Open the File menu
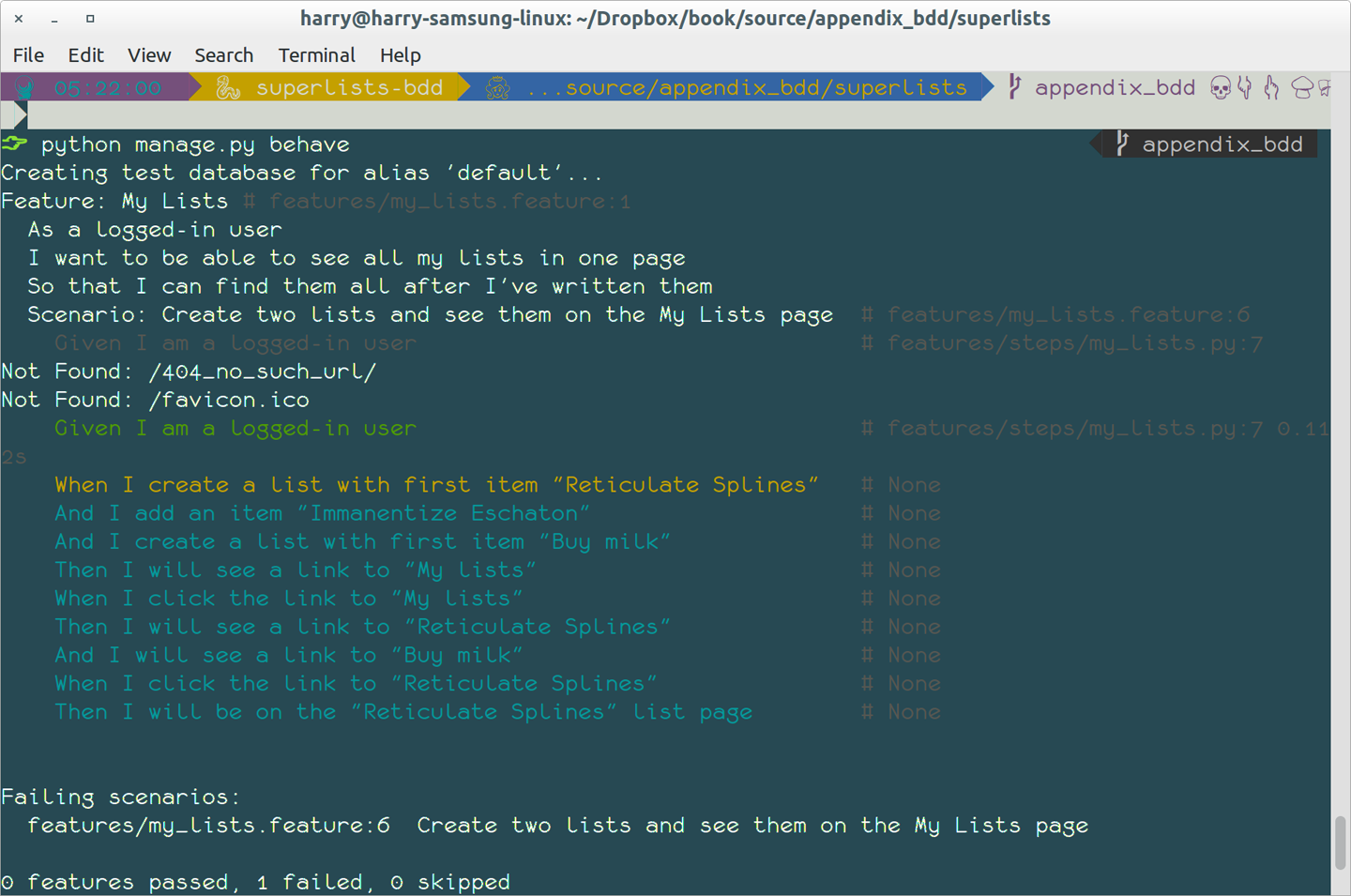1351x896 pixels. (28, 55)
